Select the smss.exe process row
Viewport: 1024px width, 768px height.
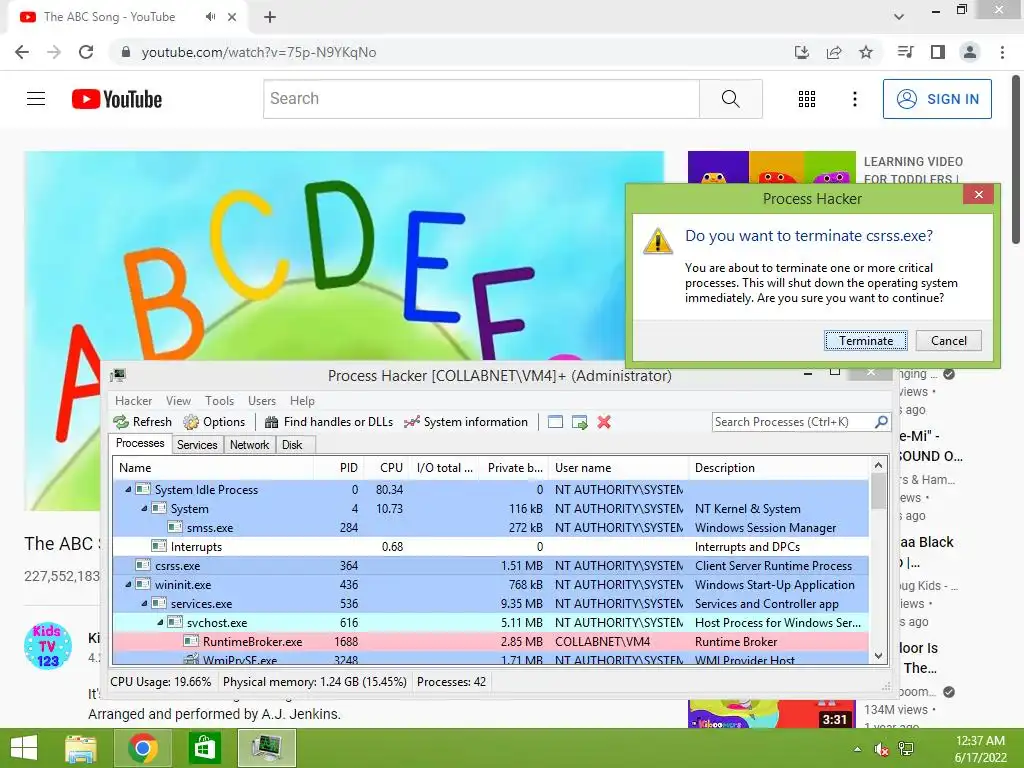491,528
